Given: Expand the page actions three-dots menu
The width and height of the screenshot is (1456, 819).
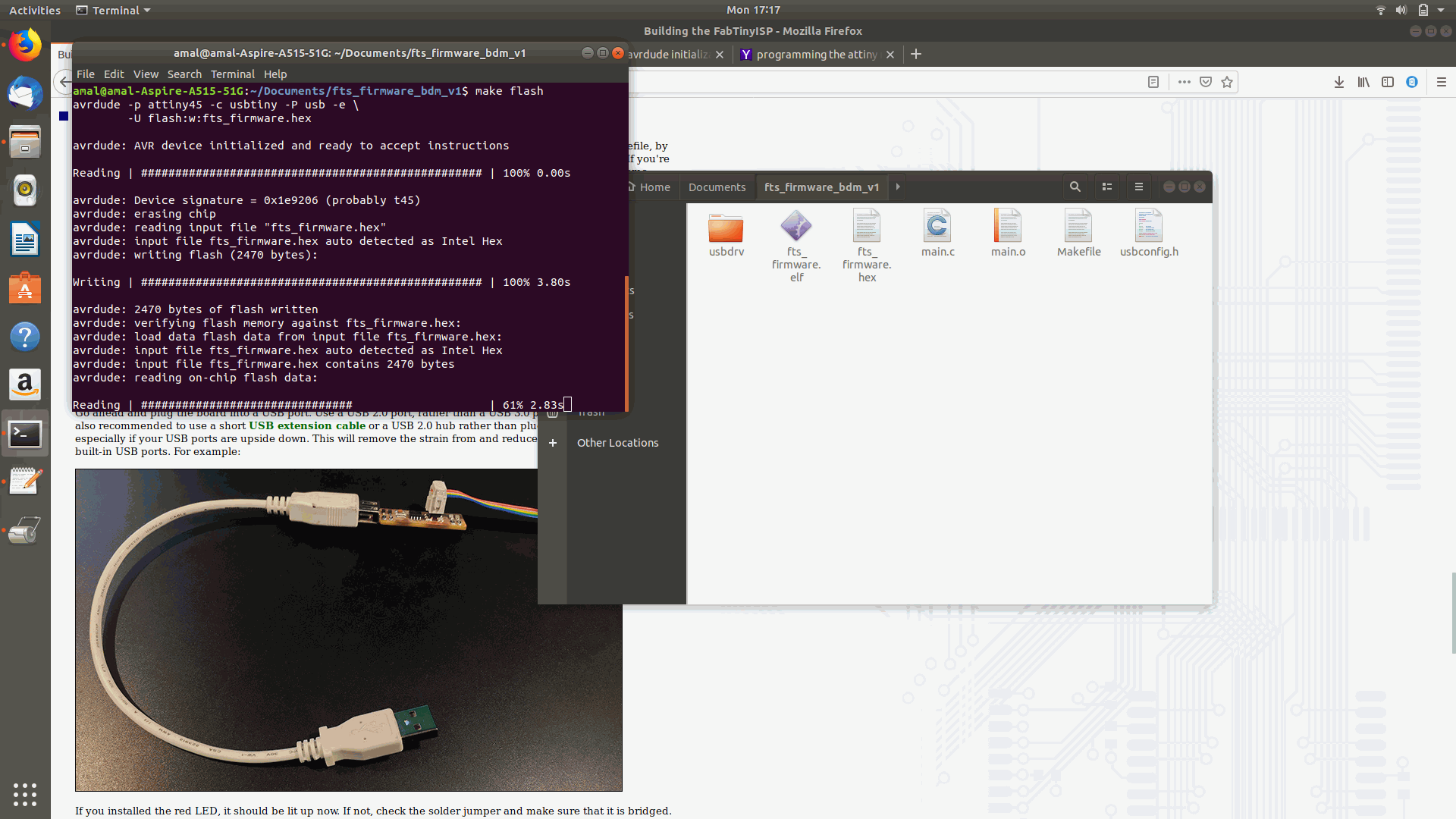Looking at the screenshot, I should click(1184, 82).
